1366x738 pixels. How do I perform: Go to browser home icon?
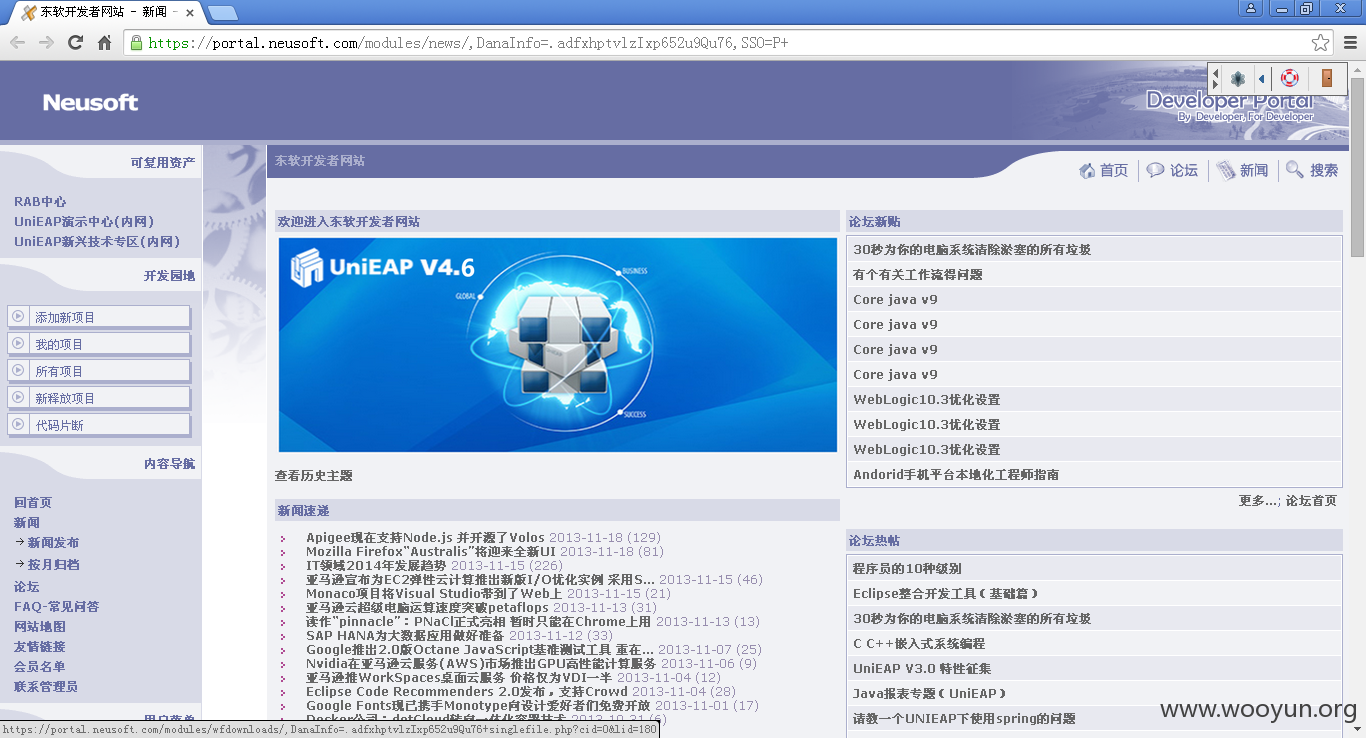tap(104, 43)
